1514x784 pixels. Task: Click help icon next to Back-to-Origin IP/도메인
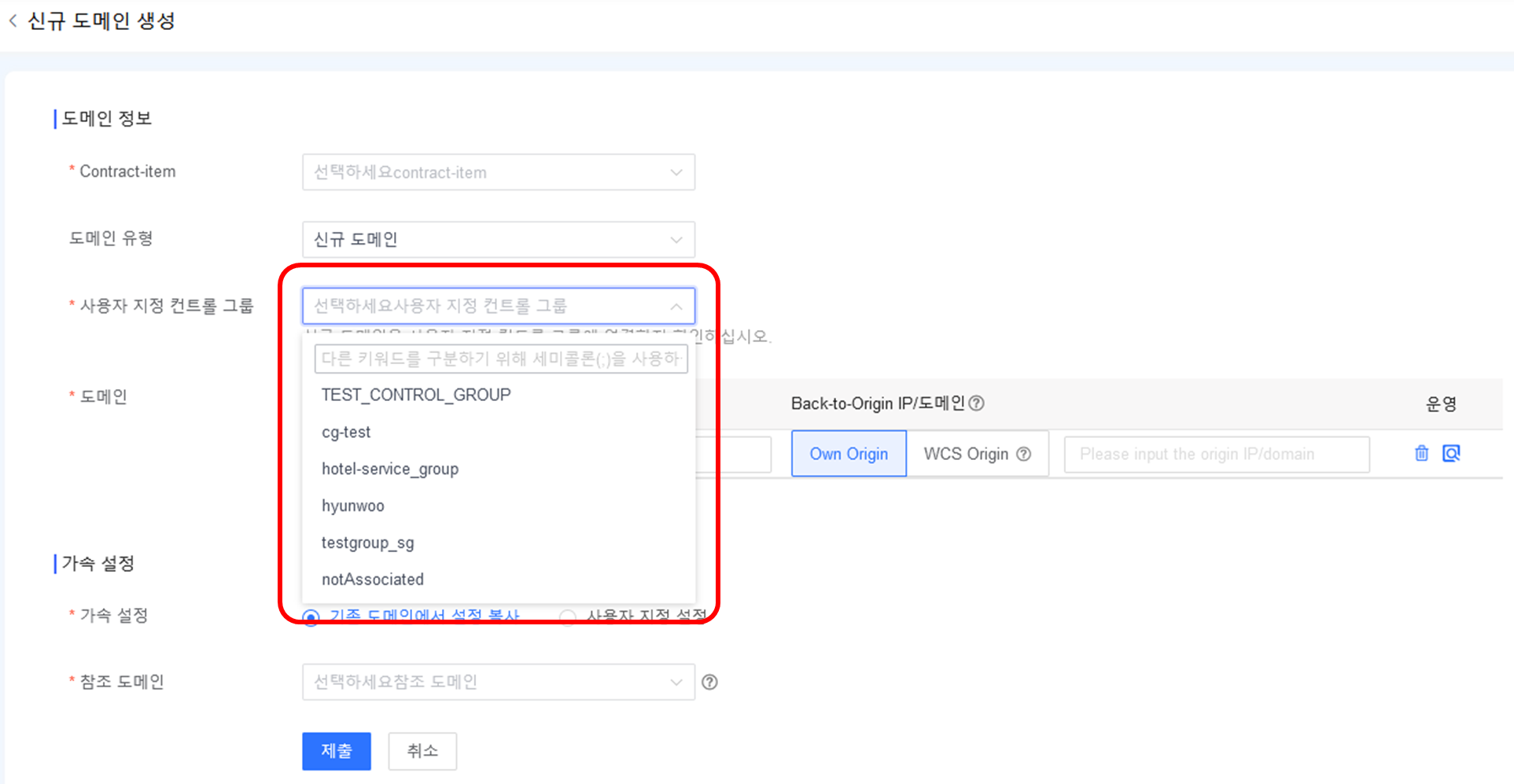(x=977, y=403)
